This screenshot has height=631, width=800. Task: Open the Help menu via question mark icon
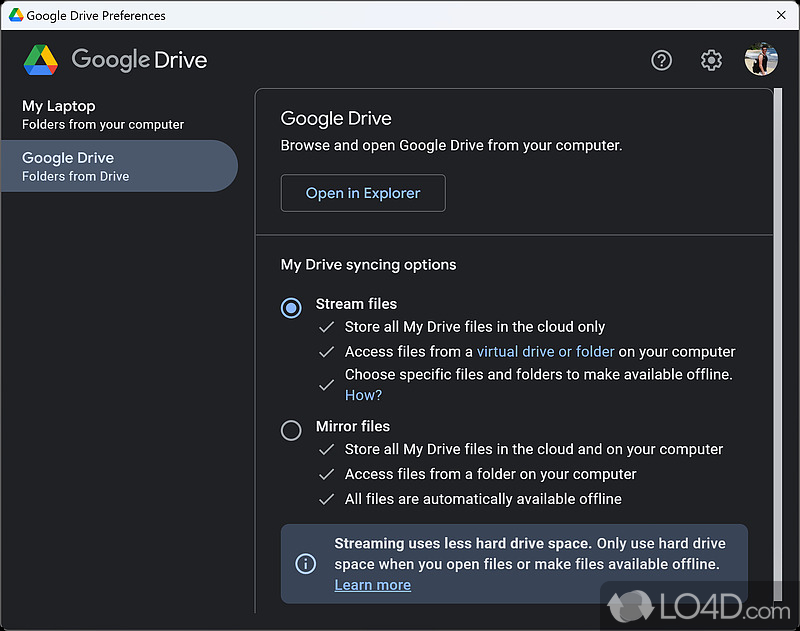coord(661,60)
